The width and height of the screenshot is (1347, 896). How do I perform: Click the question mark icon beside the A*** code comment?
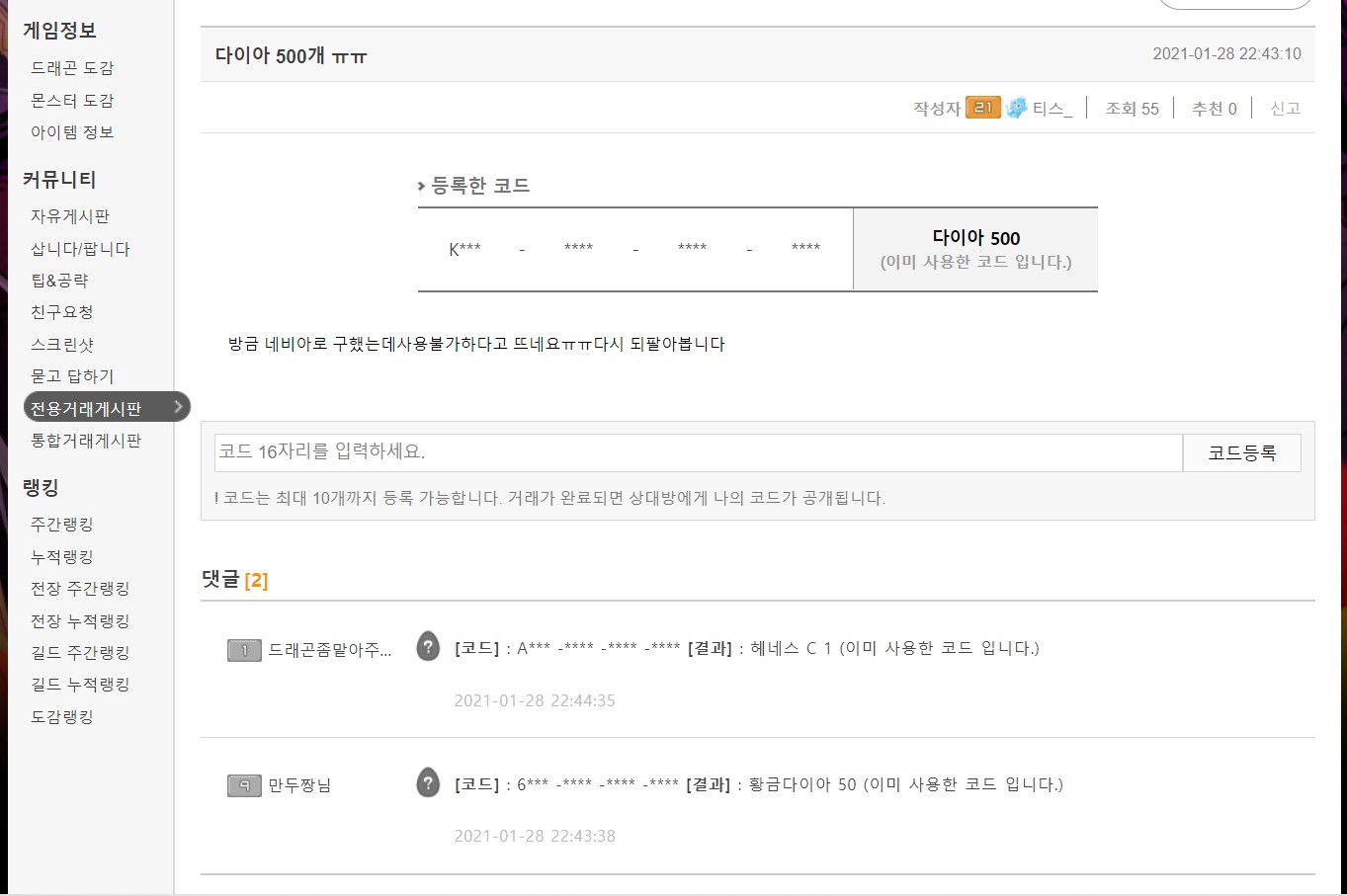tap(428, 647)
